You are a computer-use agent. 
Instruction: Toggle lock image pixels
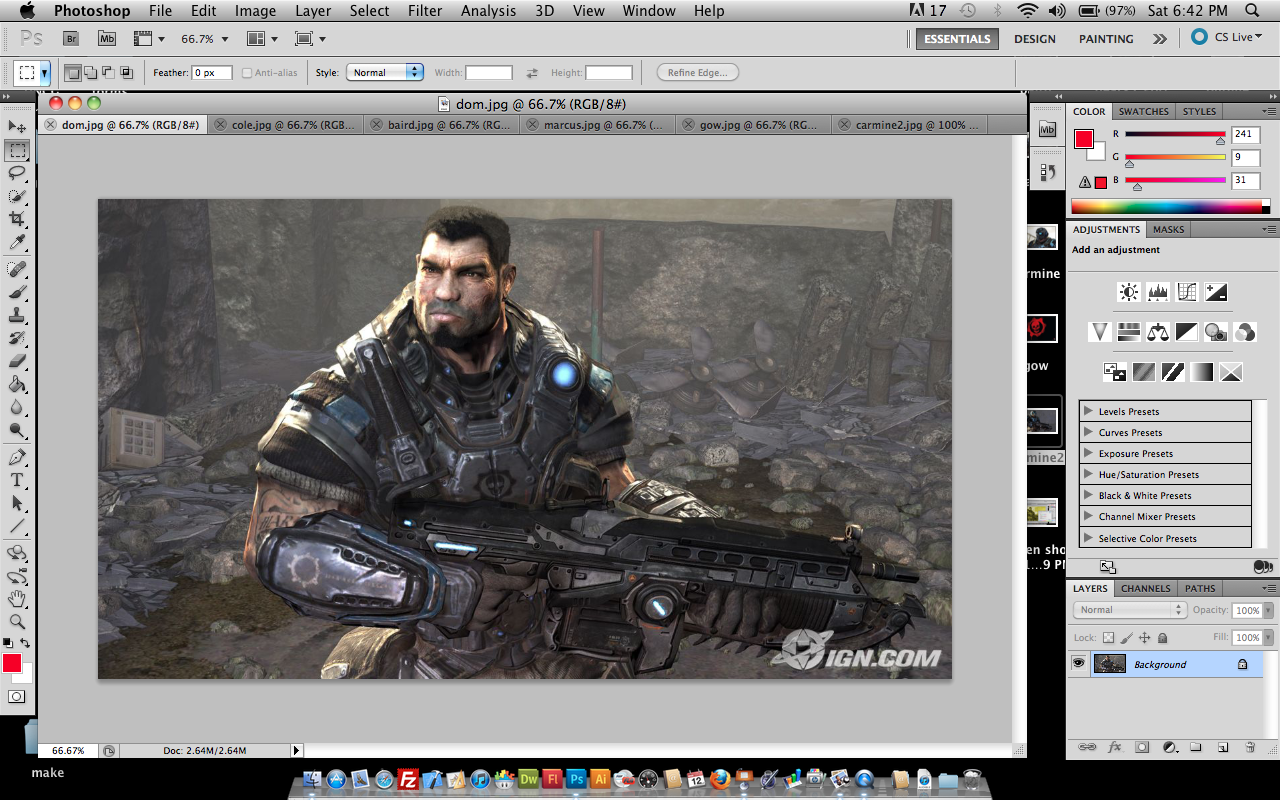click(1126, 637)
